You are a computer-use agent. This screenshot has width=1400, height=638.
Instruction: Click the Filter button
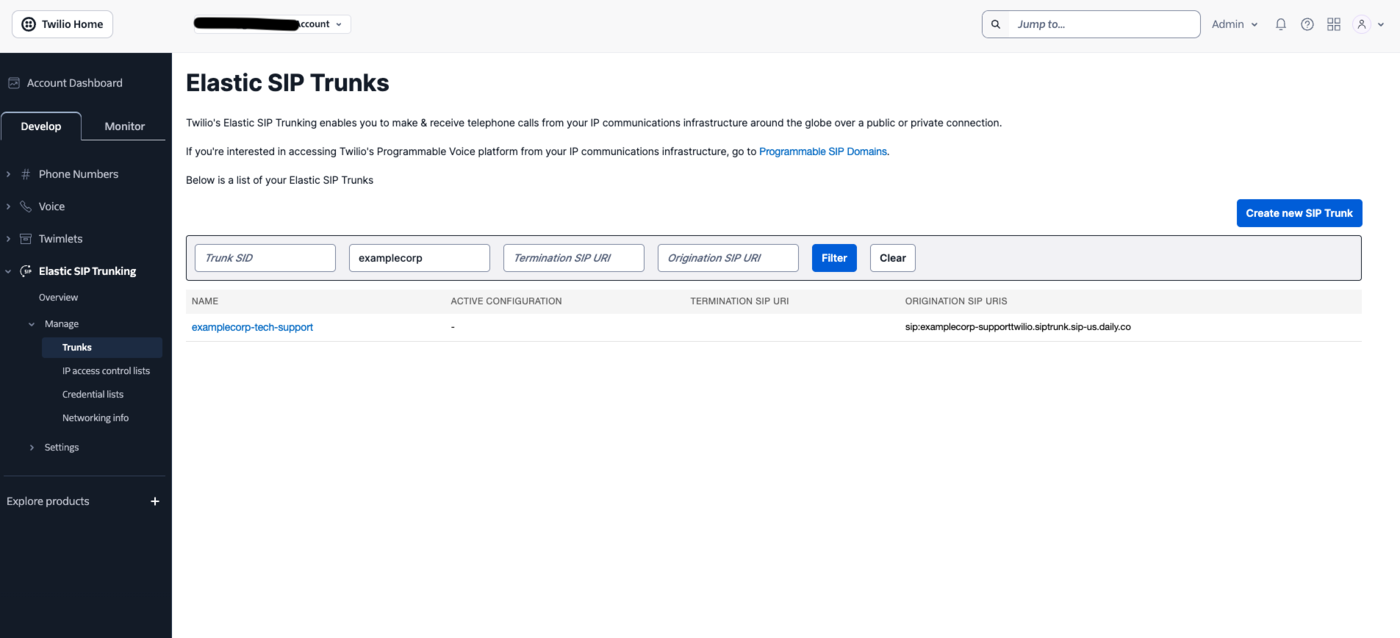point(834,258)
